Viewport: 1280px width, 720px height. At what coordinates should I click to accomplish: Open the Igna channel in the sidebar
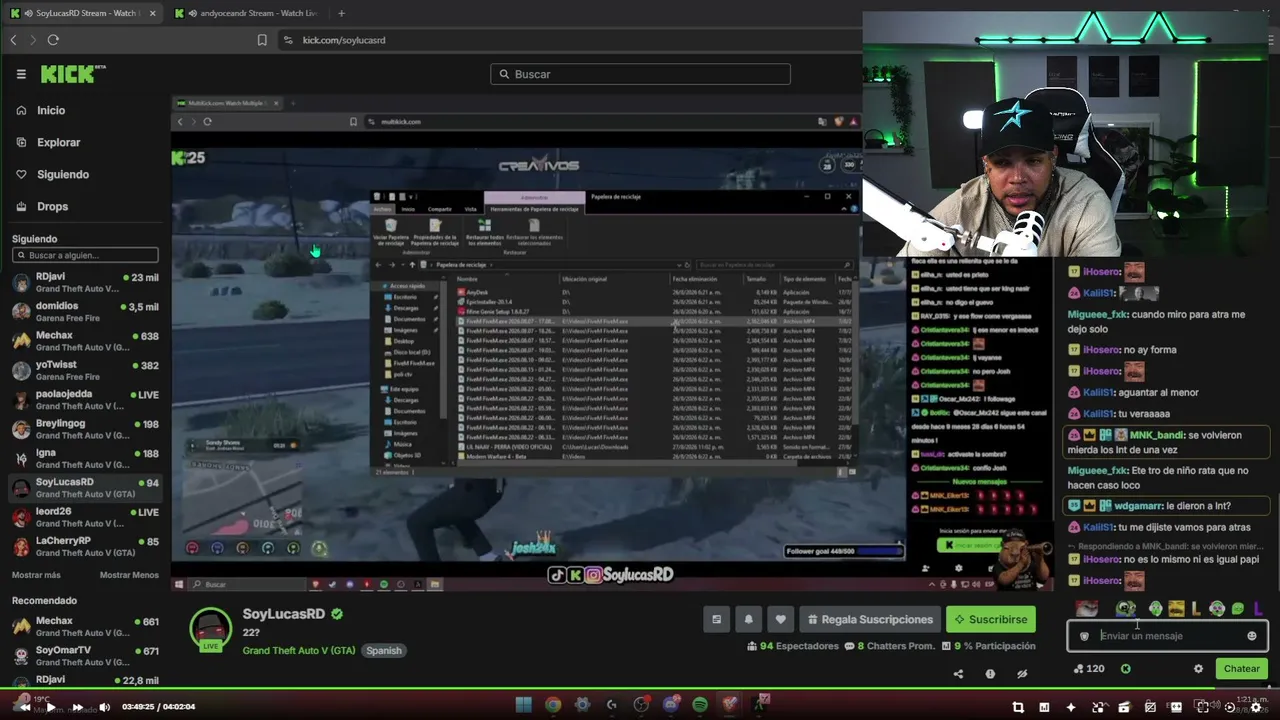(x=85, y=459)
